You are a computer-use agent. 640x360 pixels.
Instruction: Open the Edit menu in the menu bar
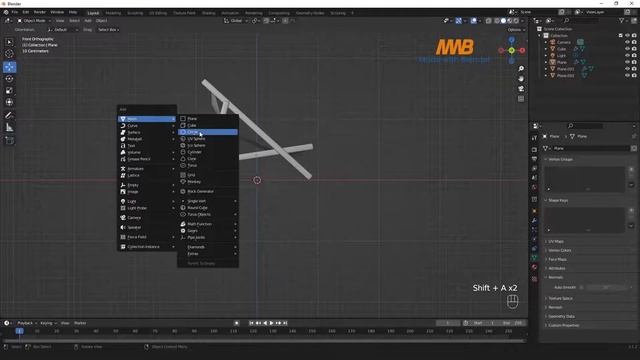click(x=26, y=12)
